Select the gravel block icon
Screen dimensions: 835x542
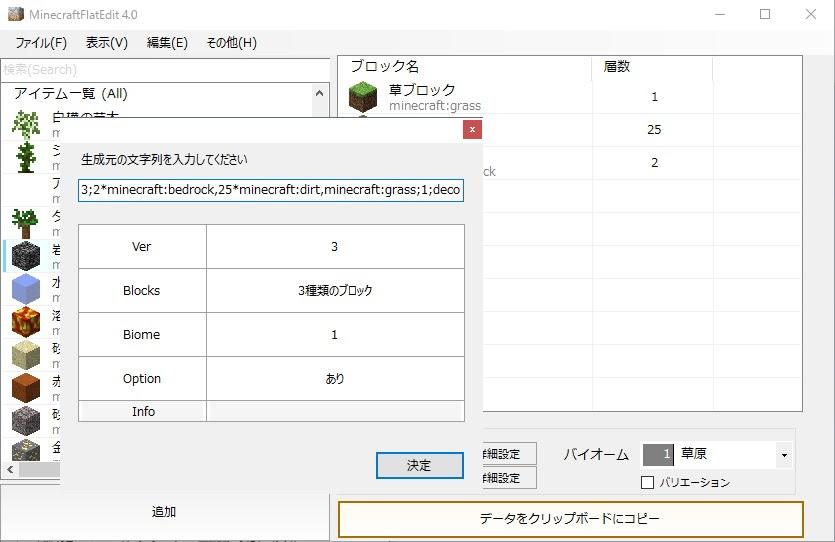click(x=26, y=421)
